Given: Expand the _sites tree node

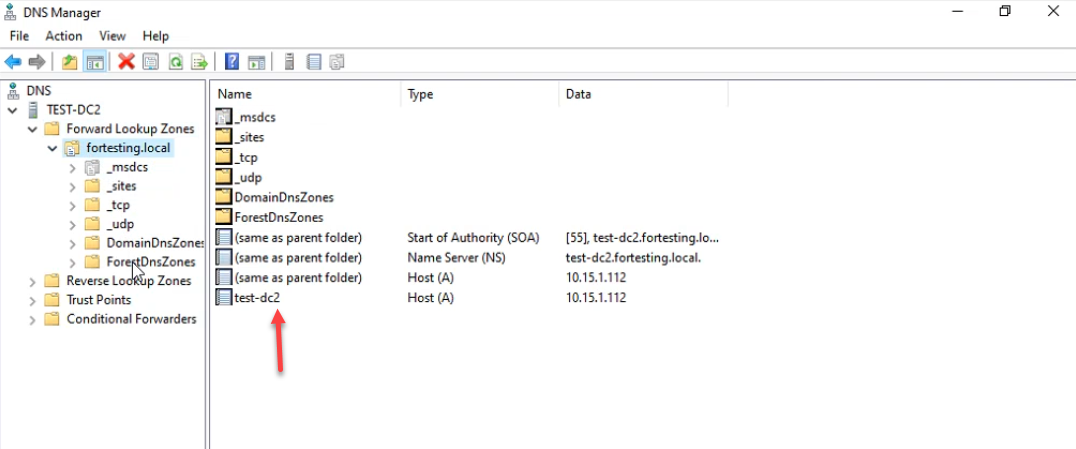Looking at the screenshot, I should pos(73,186).
